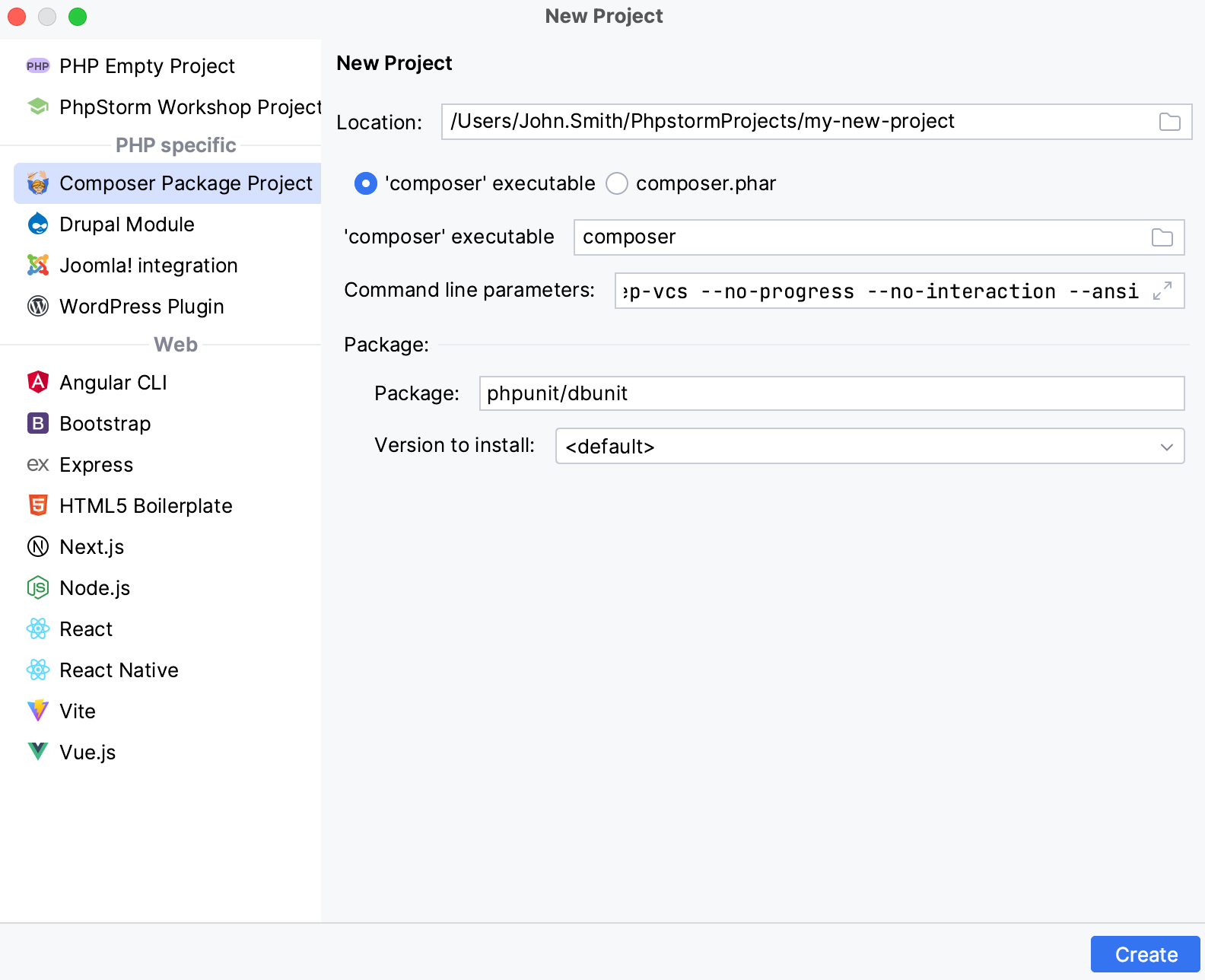Click the Joomla! integration icon
The width and height of the screenshot is (1205, 980).
pyautogui.click(x=38, y=266)
